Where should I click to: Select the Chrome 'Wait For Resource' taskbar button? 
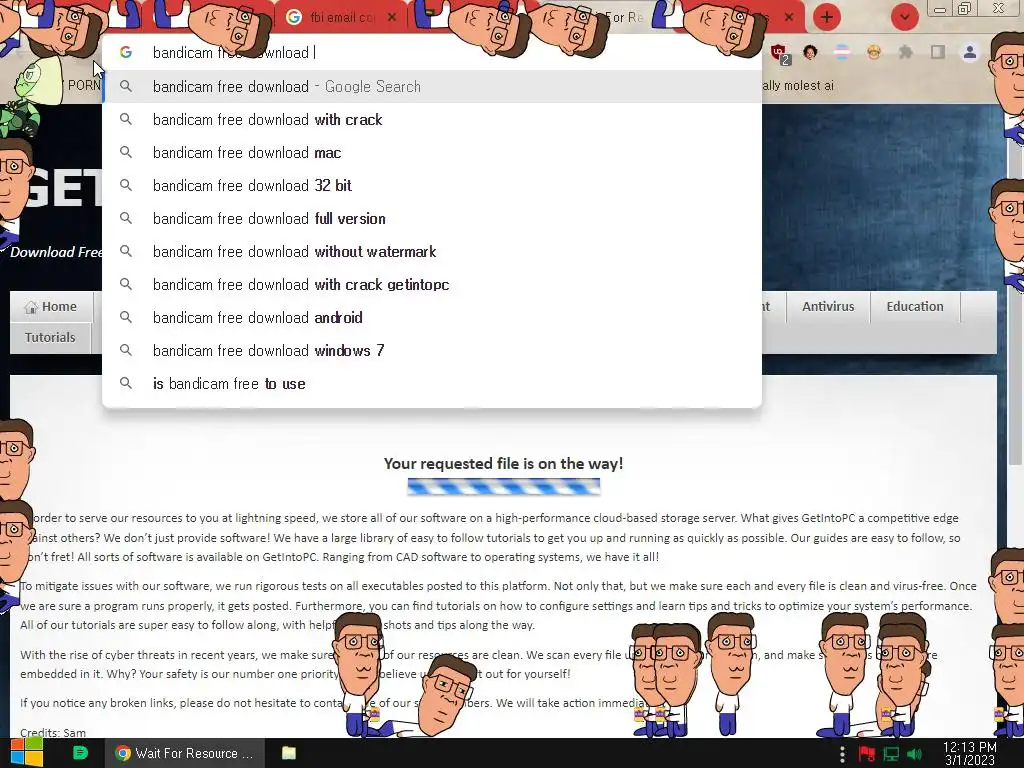[185, 753]
